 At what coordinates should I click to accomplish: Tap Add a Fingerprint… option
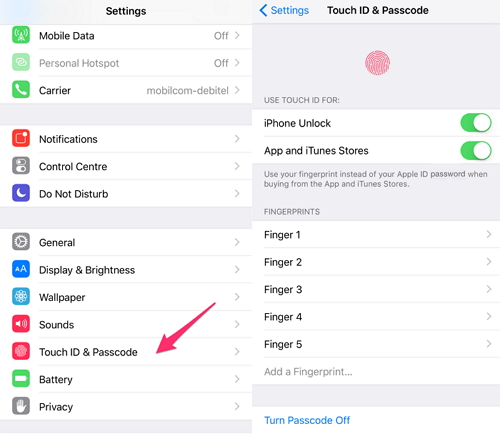pyautogui.click(x=308, y=371)
